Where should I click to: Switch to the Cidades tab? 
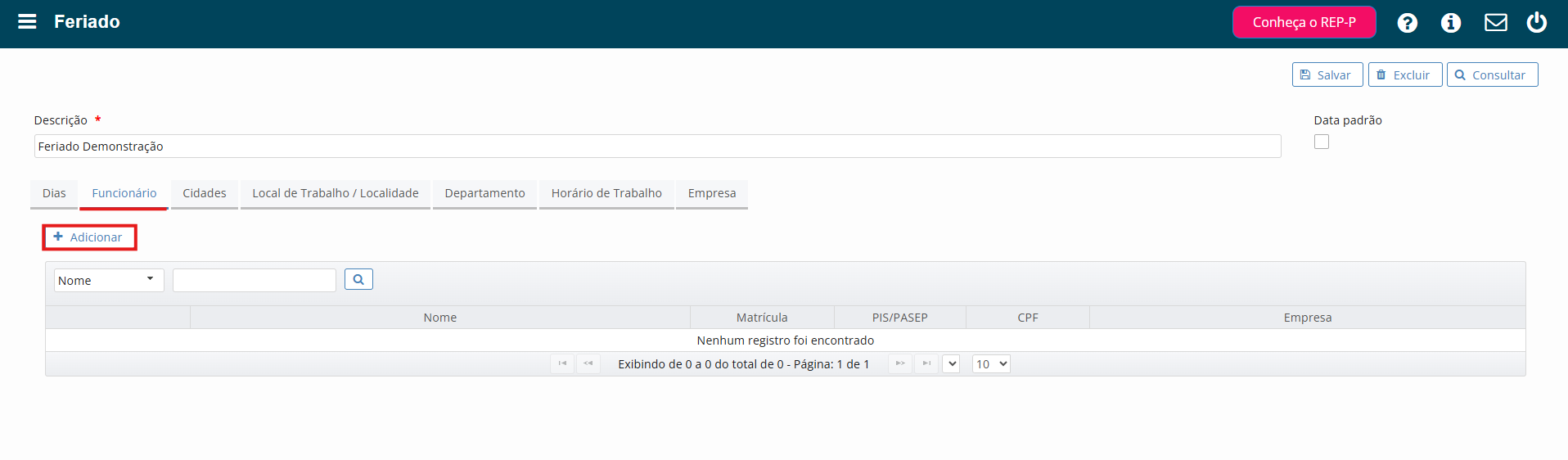point(205,193)
